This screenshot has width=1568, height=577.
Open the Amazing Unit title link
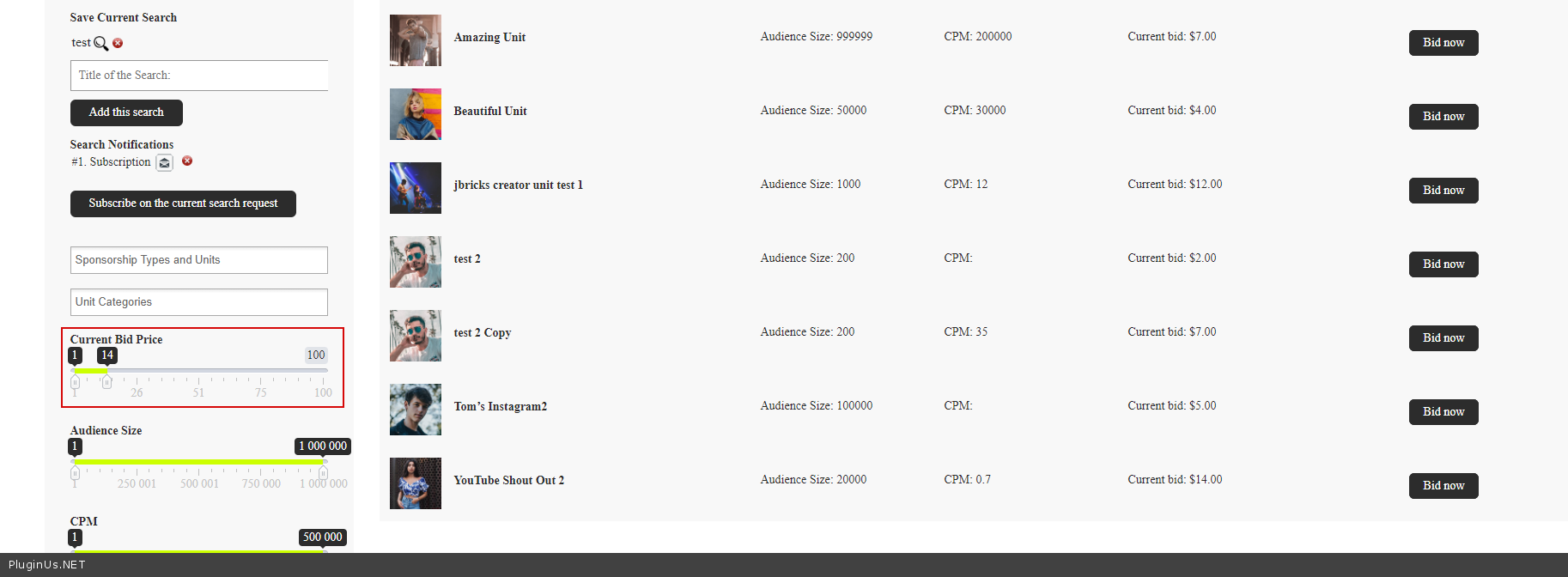[x=489, y=38]
